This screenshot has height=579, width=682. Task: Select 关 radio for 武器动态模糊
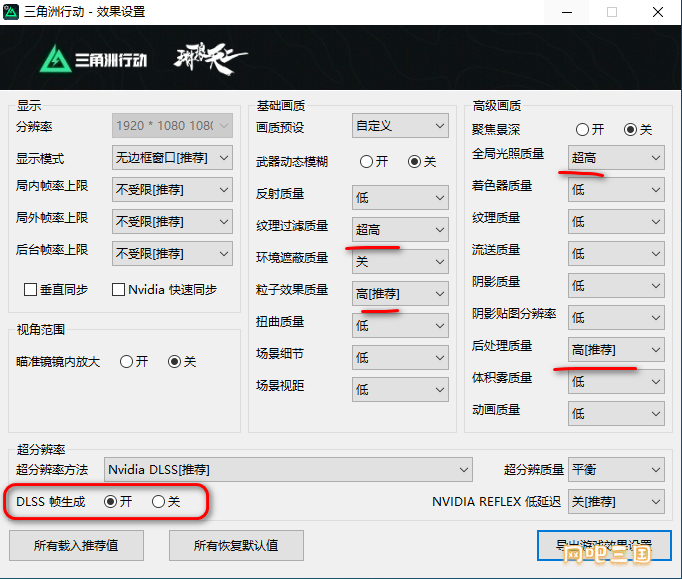tap(415, 162)
